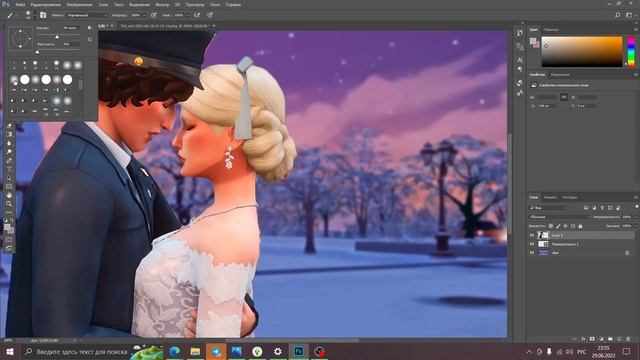The height and width of the screenshot is (360, 640).
Task: Open layer Fill dropdown in Layers panel
Action: point(636,226)
